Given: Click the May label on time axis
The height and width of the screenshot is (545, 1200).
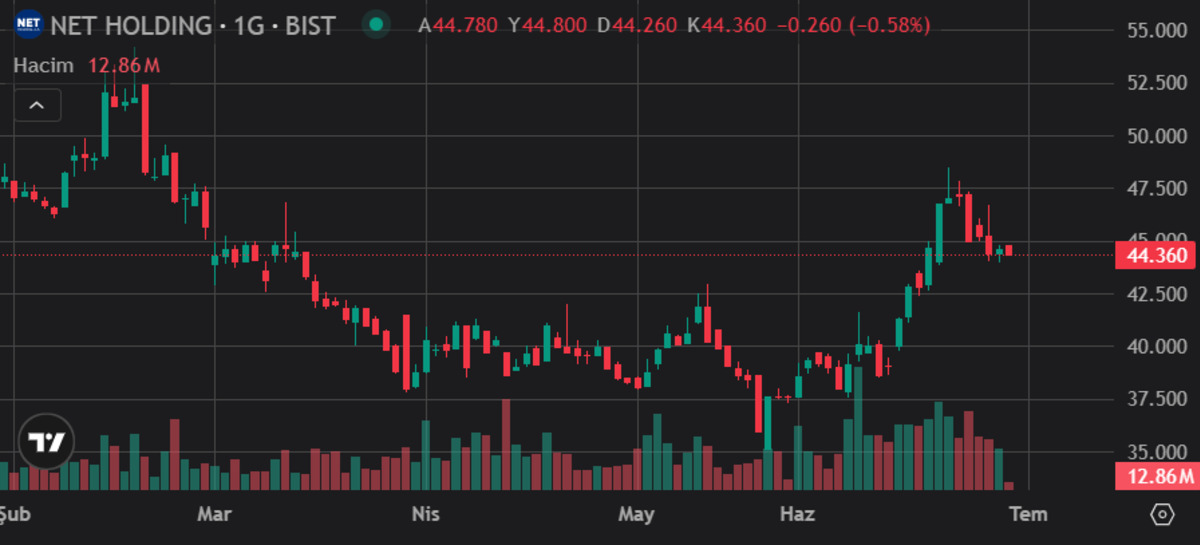Looking at the screenshot, I should [636, 514].
